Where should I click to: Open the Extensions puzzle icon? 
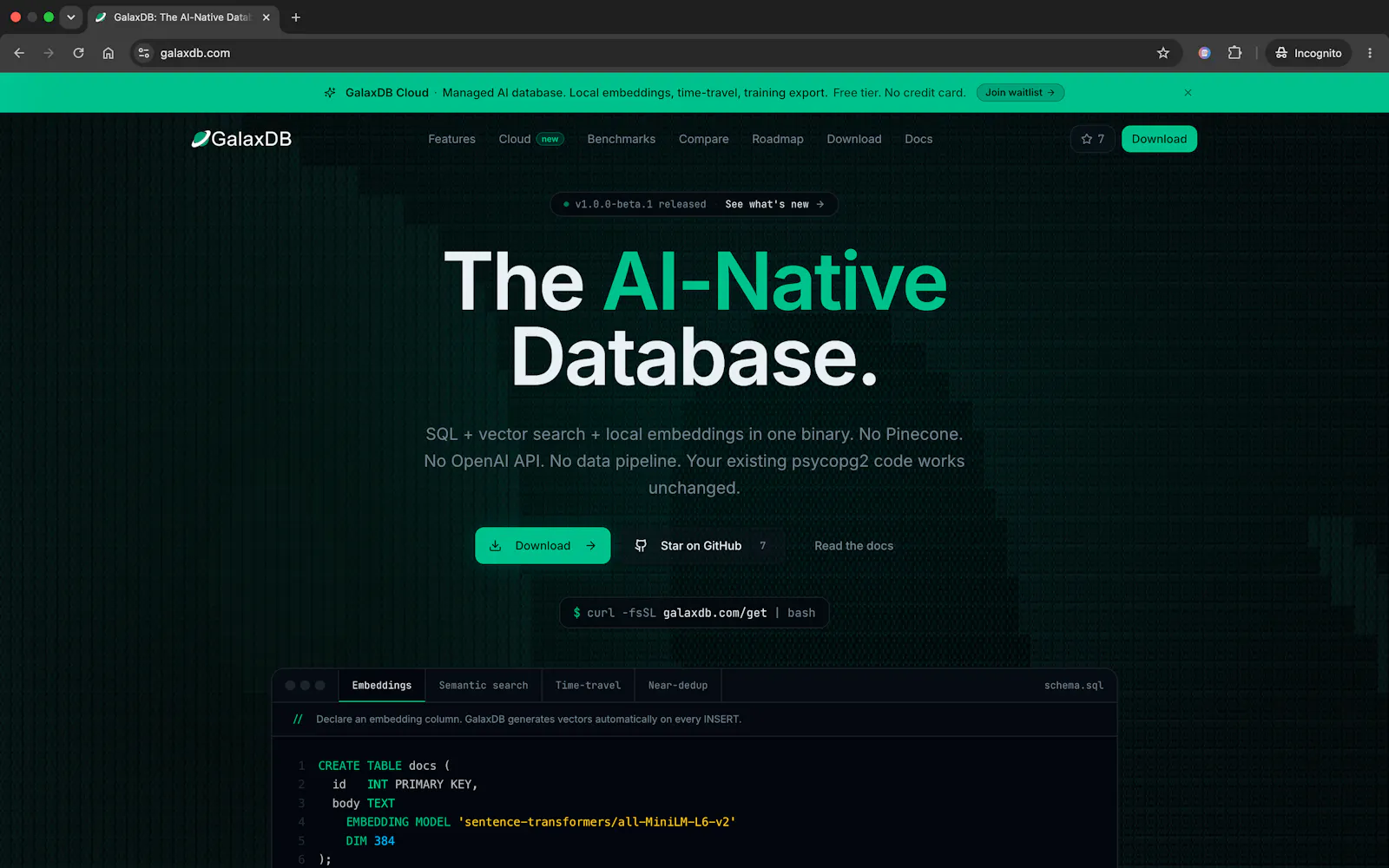pos(1234,53)
